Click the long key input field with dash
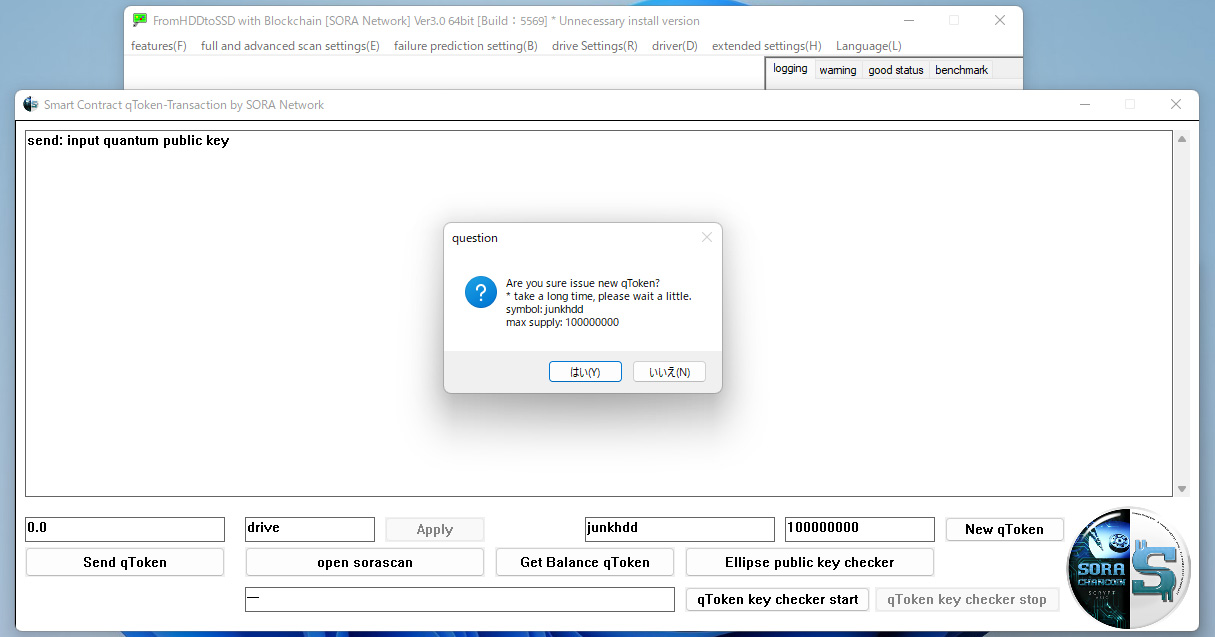1215x637 pixels. pos(460,599)
